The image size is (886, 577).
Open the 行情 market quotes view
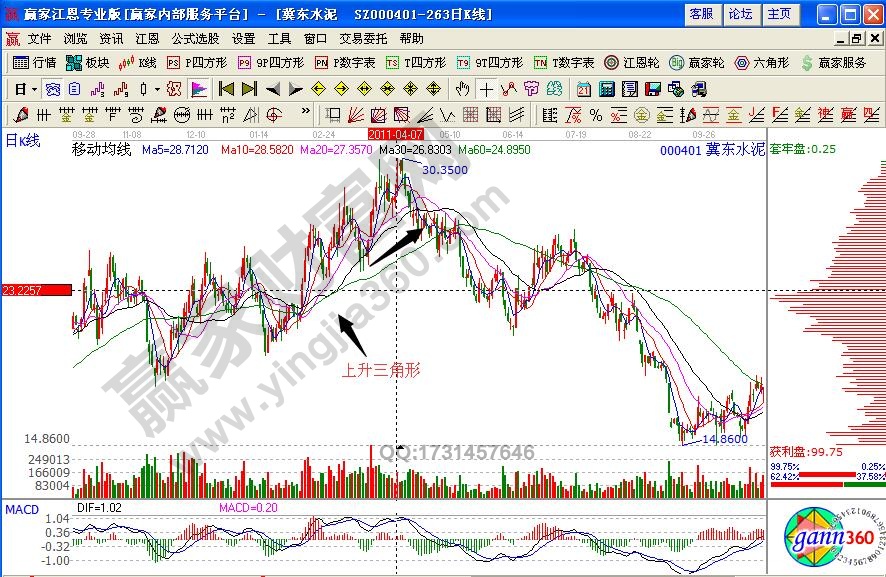pos(35,62)
